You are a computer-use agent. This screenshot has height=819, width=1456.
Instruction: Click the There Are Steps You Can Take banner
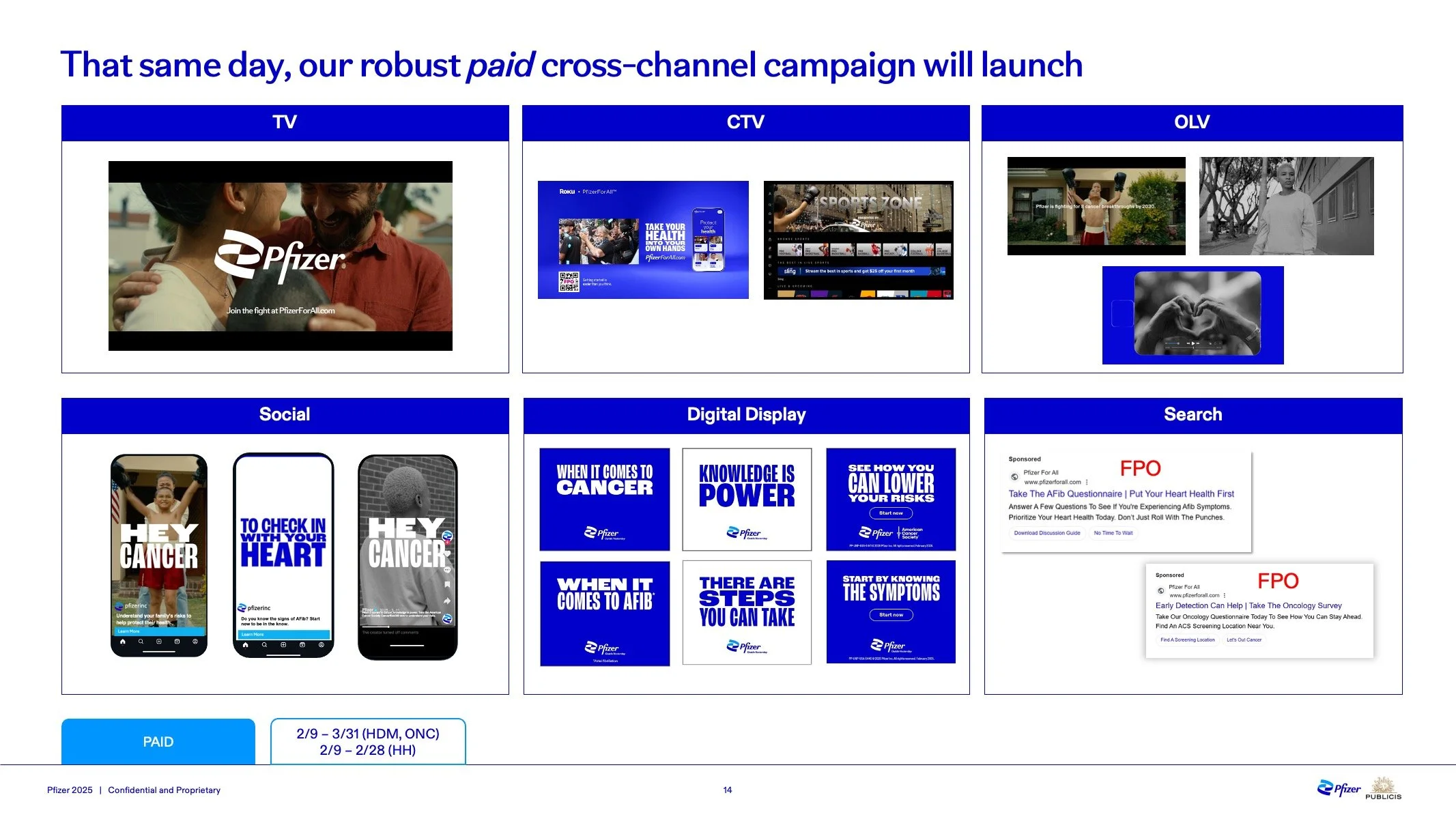(747, 613)
